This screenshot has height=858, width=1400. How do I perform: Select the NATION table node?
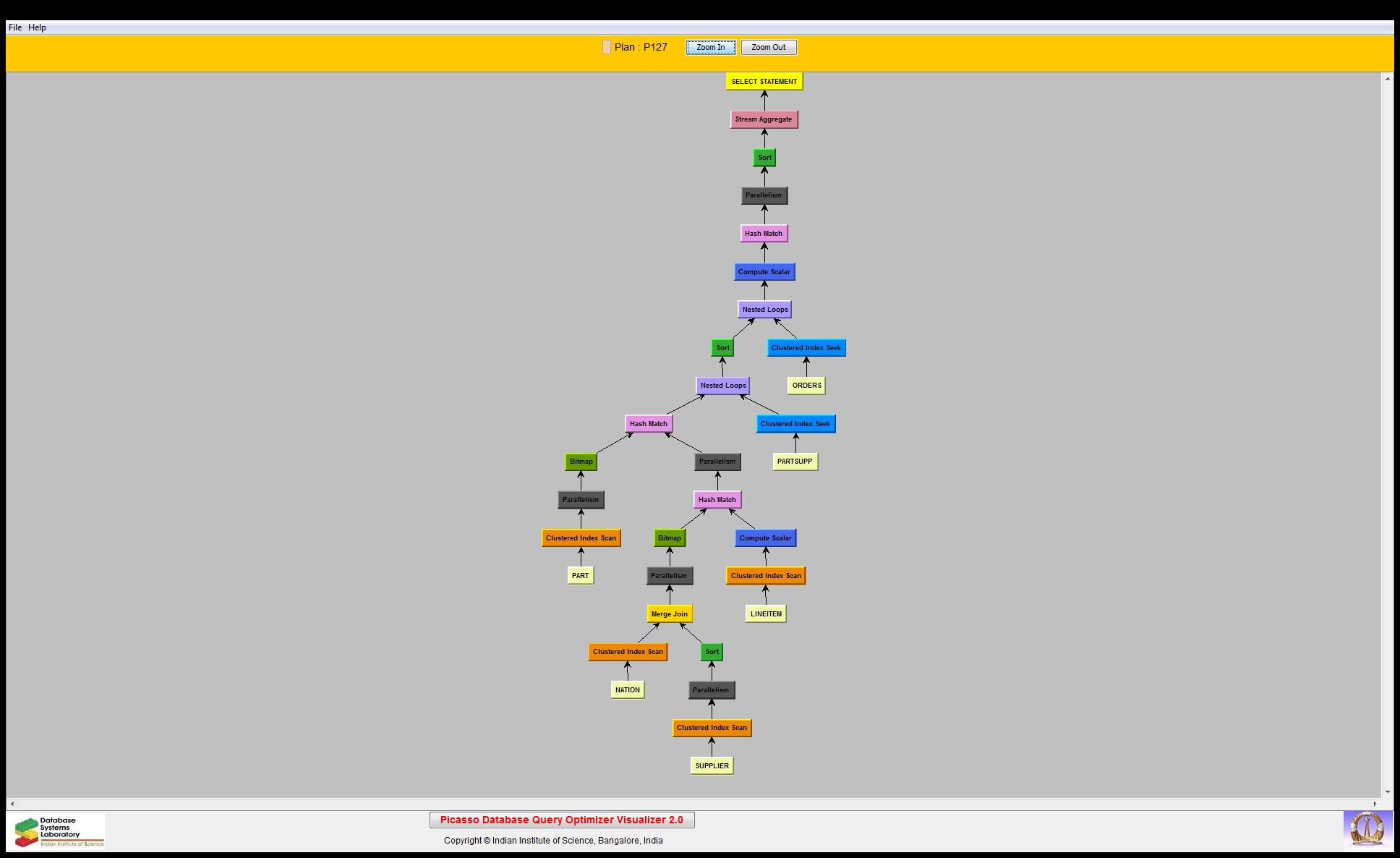627,690
